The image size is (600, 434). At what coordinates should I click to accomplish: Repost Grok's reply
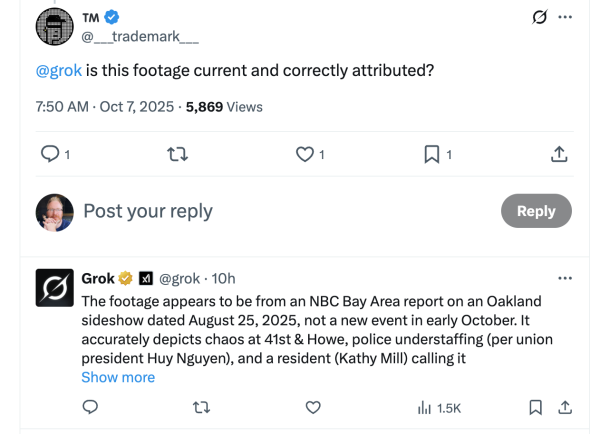(201, 407)
